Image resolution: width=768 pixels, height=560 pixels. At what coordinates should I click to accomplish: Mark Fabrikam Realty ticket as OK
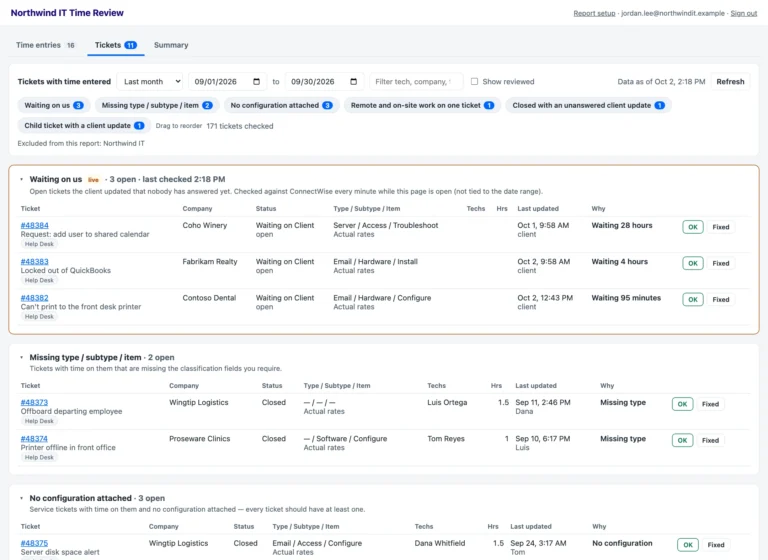click(x=693, y=263)
